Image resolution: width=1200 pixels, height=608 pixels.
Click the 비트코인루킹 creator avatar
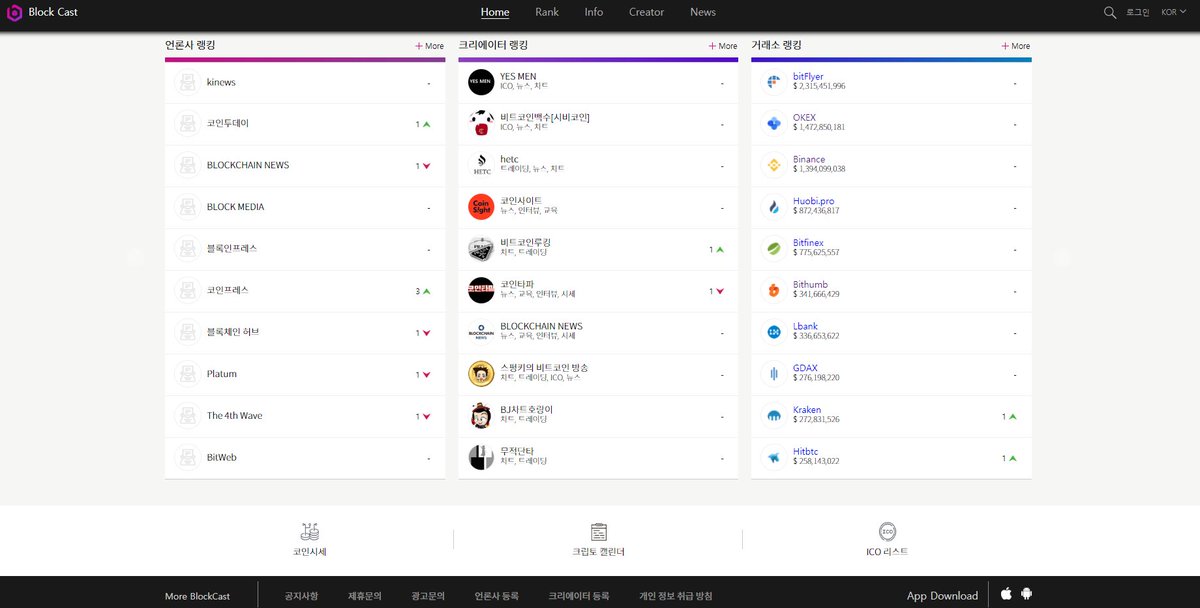481,248
